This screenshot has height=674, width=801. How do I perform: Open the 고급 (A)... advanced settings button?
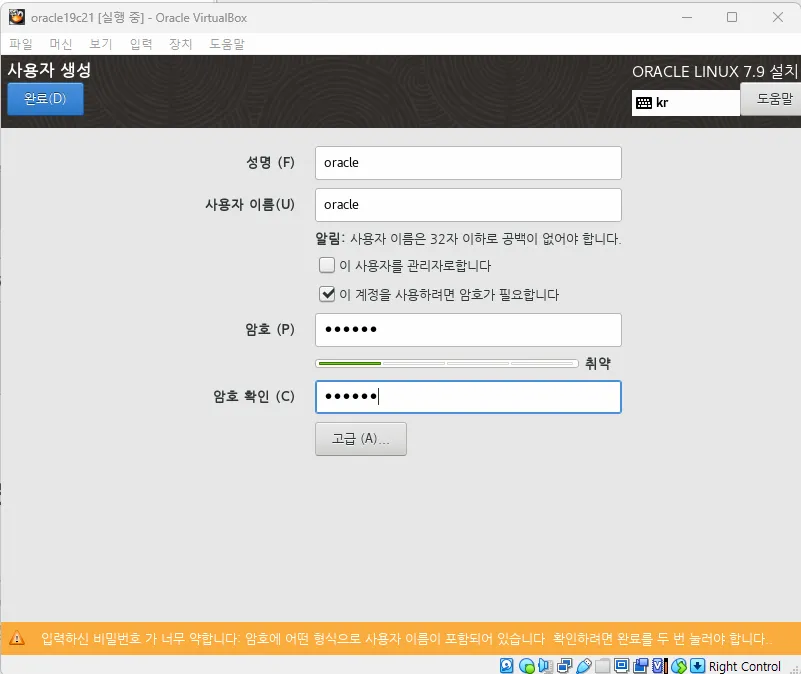pos(361,439)
